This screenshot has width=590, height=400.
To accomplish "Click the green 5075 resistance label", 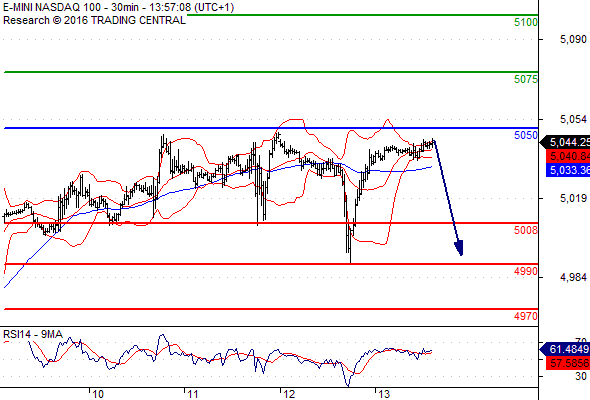I will tap(526, 79).
